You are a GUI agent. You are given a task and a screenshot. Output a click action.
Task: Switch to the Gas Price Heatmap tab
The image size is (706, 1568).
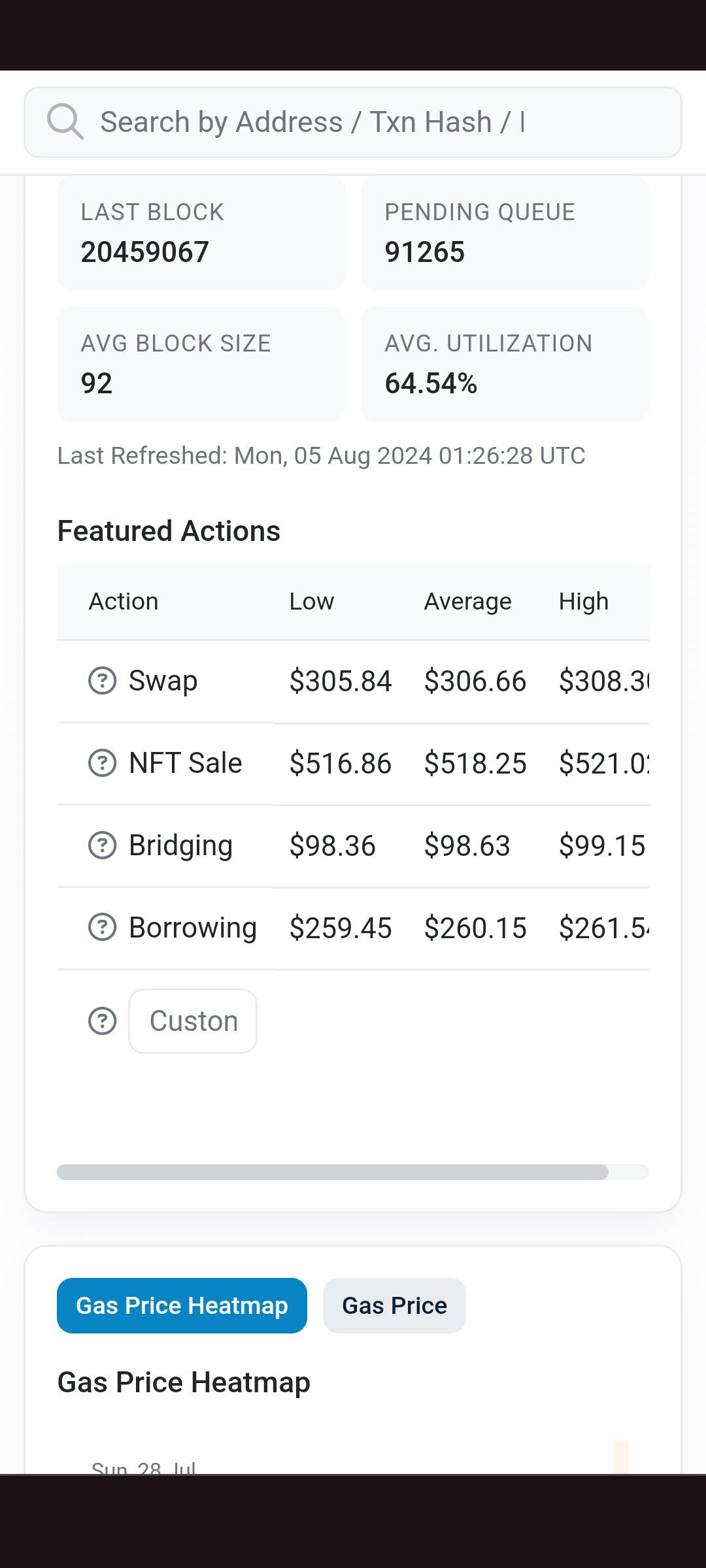click(x=182, y=1305)
